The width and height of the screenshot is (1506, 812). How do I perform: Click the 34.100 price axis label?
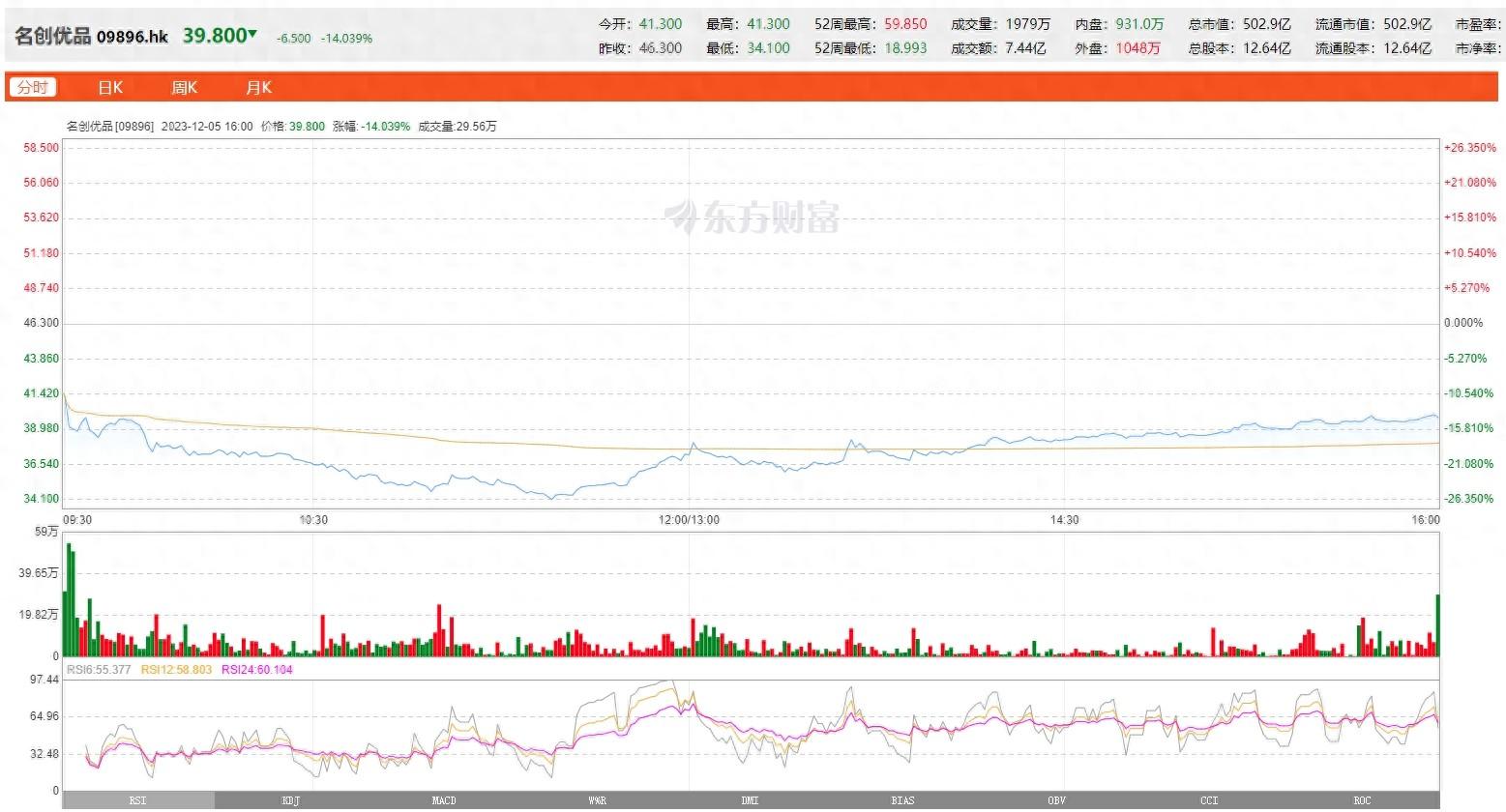(42, 499)
